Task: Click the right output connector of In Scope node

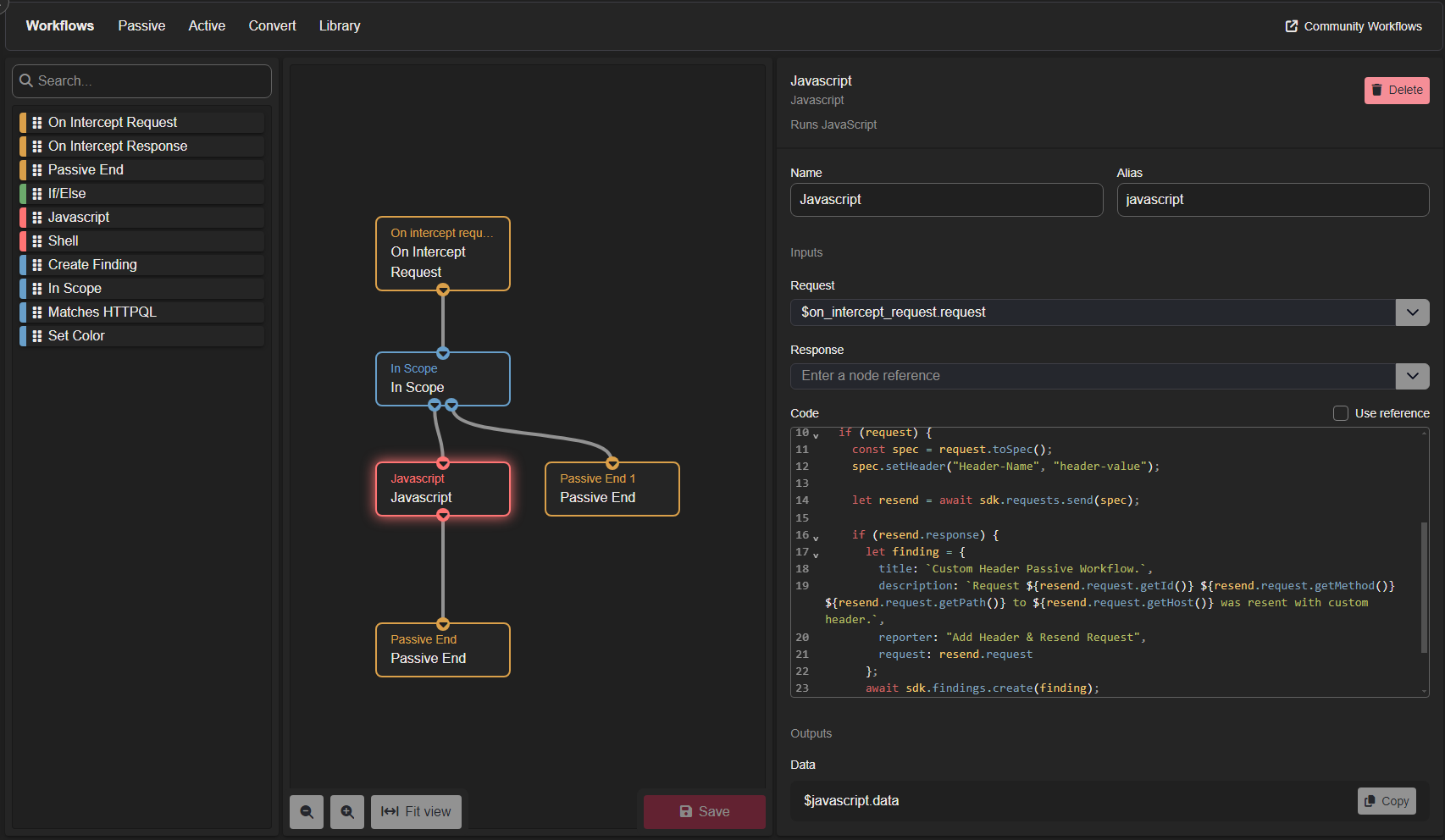Action: [451, 405]
